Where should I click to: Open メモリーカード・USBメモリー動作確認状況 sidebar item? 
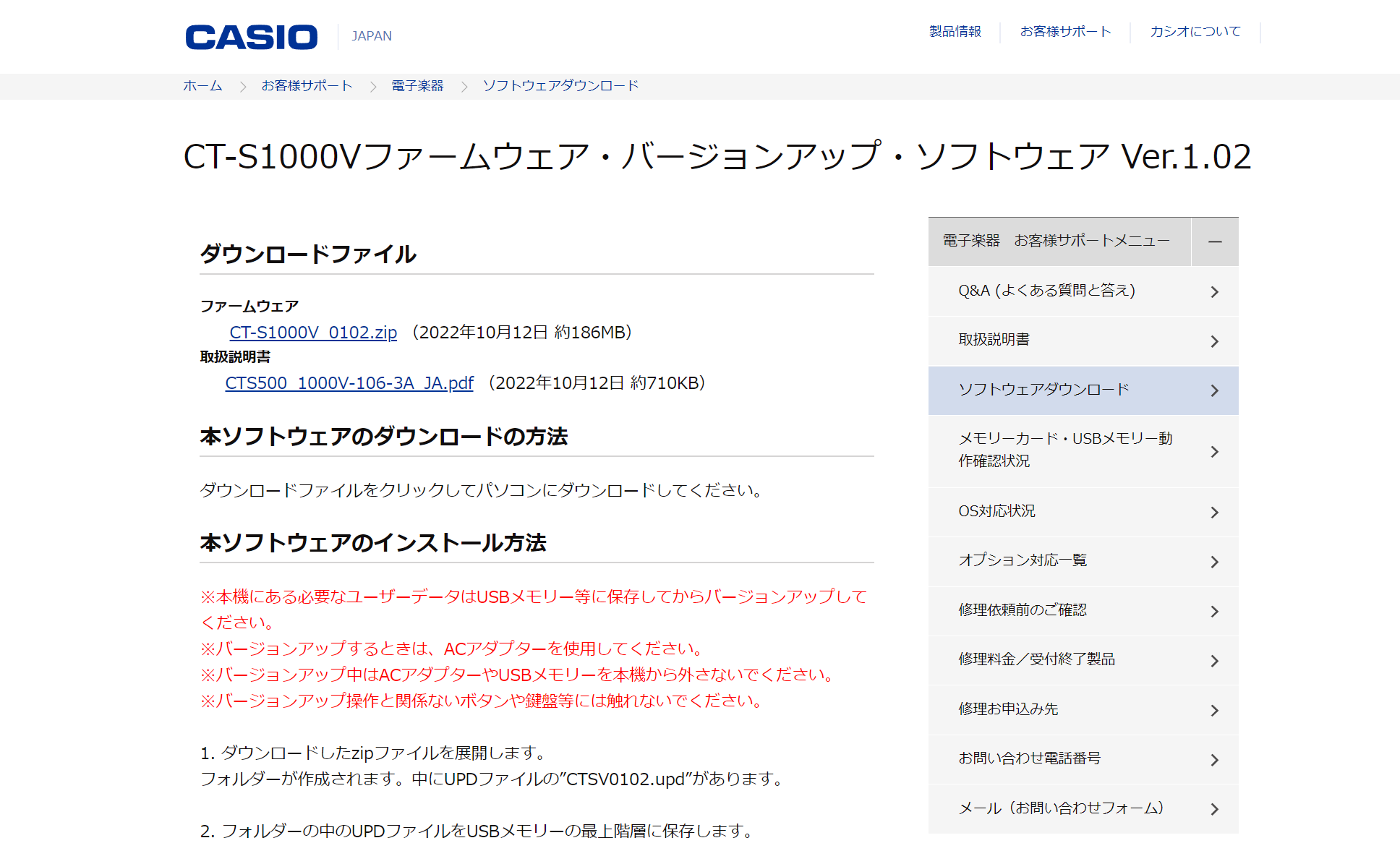pyautogui.click(x=1064, y=450)
